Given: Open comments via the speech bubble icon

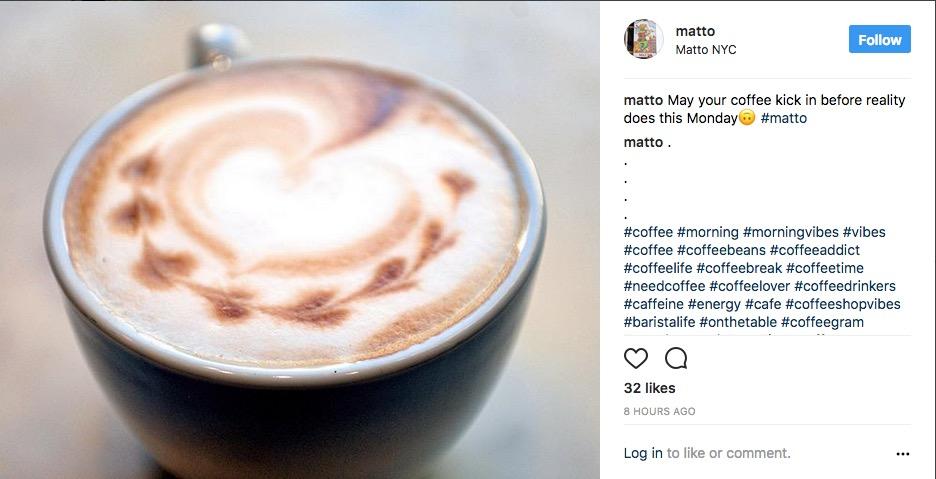Looking at the screenshot, I should (x=676, y=358).
